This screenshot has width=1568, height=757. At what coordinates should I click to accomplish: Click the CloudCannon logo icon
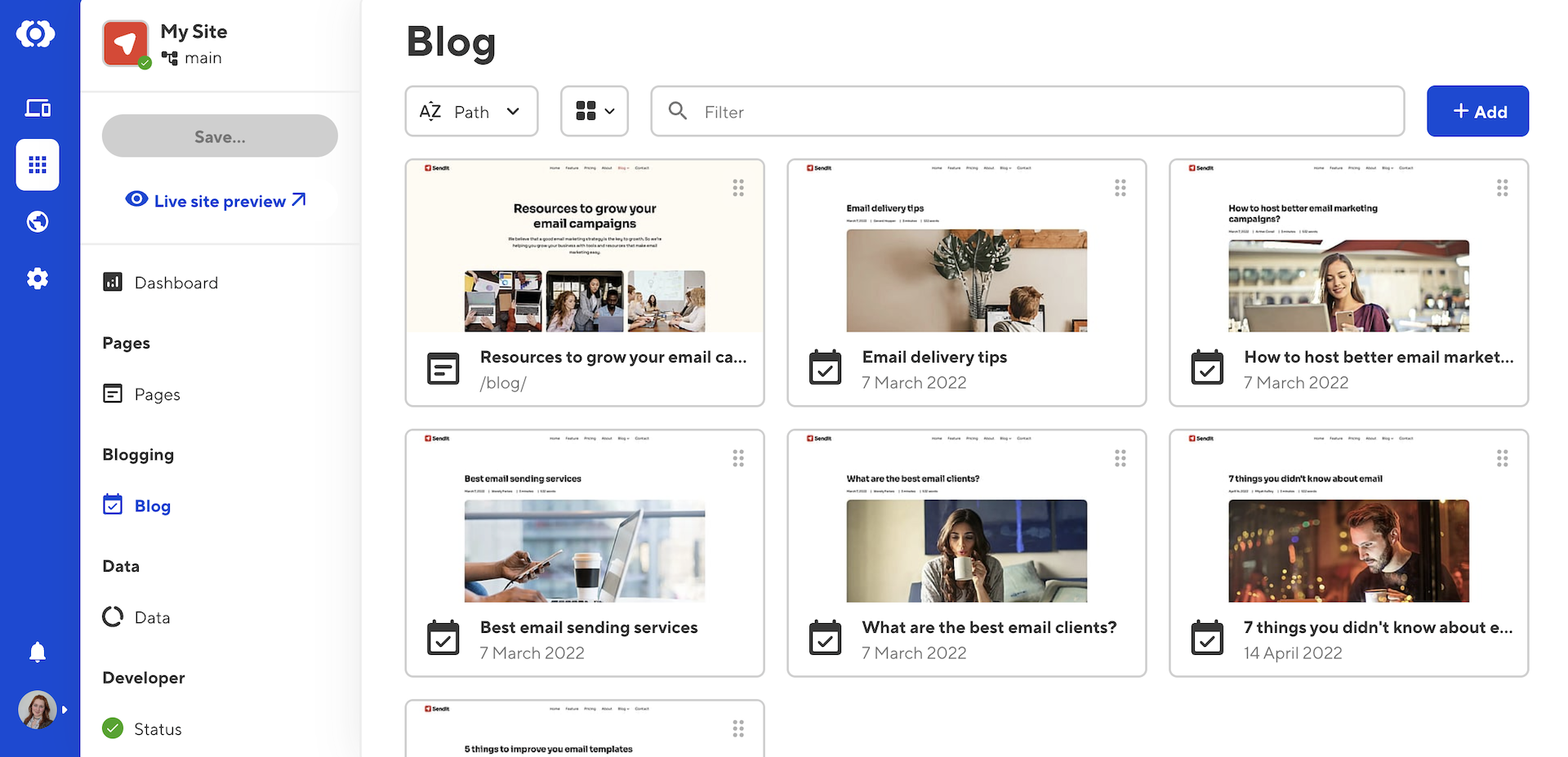point(36,34)
